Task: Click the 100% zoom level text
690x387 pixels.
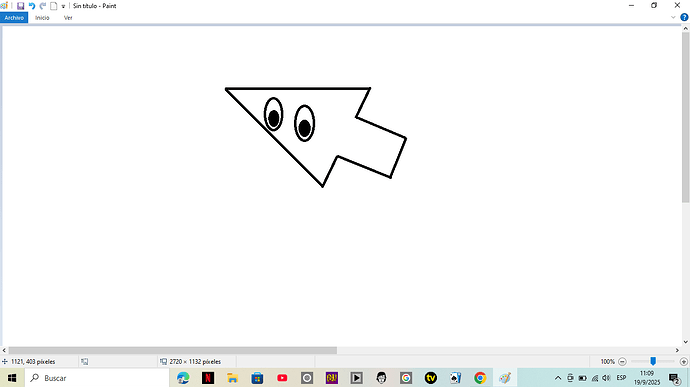Action: [x=607, y=361]
